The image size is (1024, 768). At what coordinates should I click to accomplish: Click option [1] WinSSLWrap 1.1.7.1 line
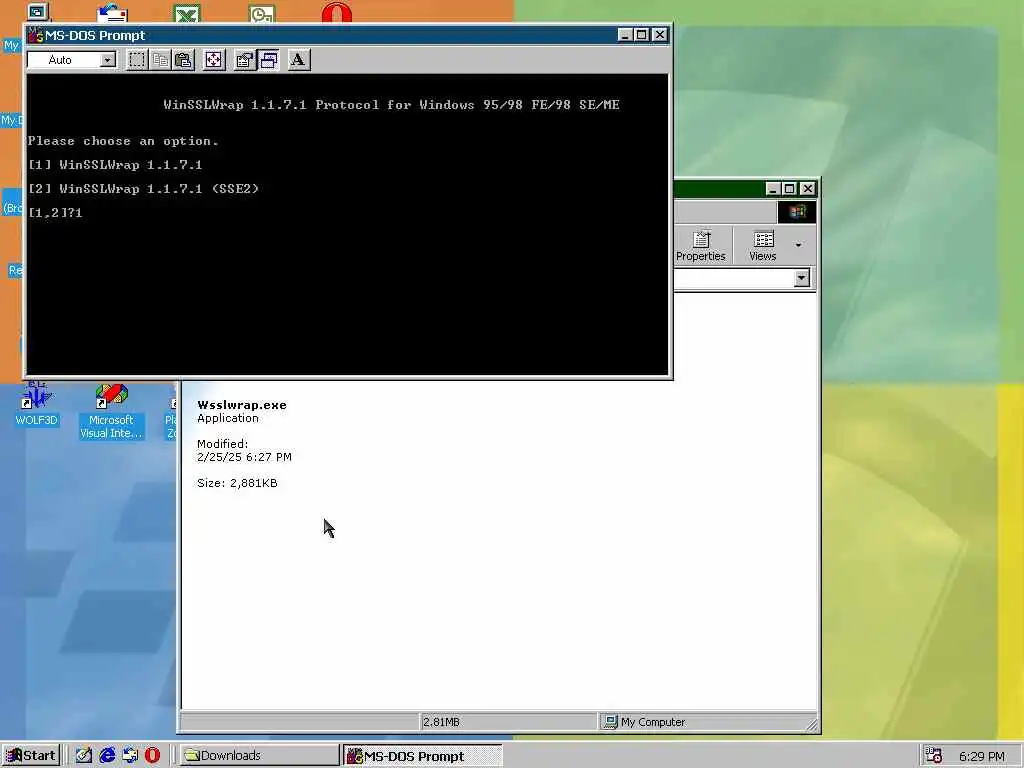point(115,165)
